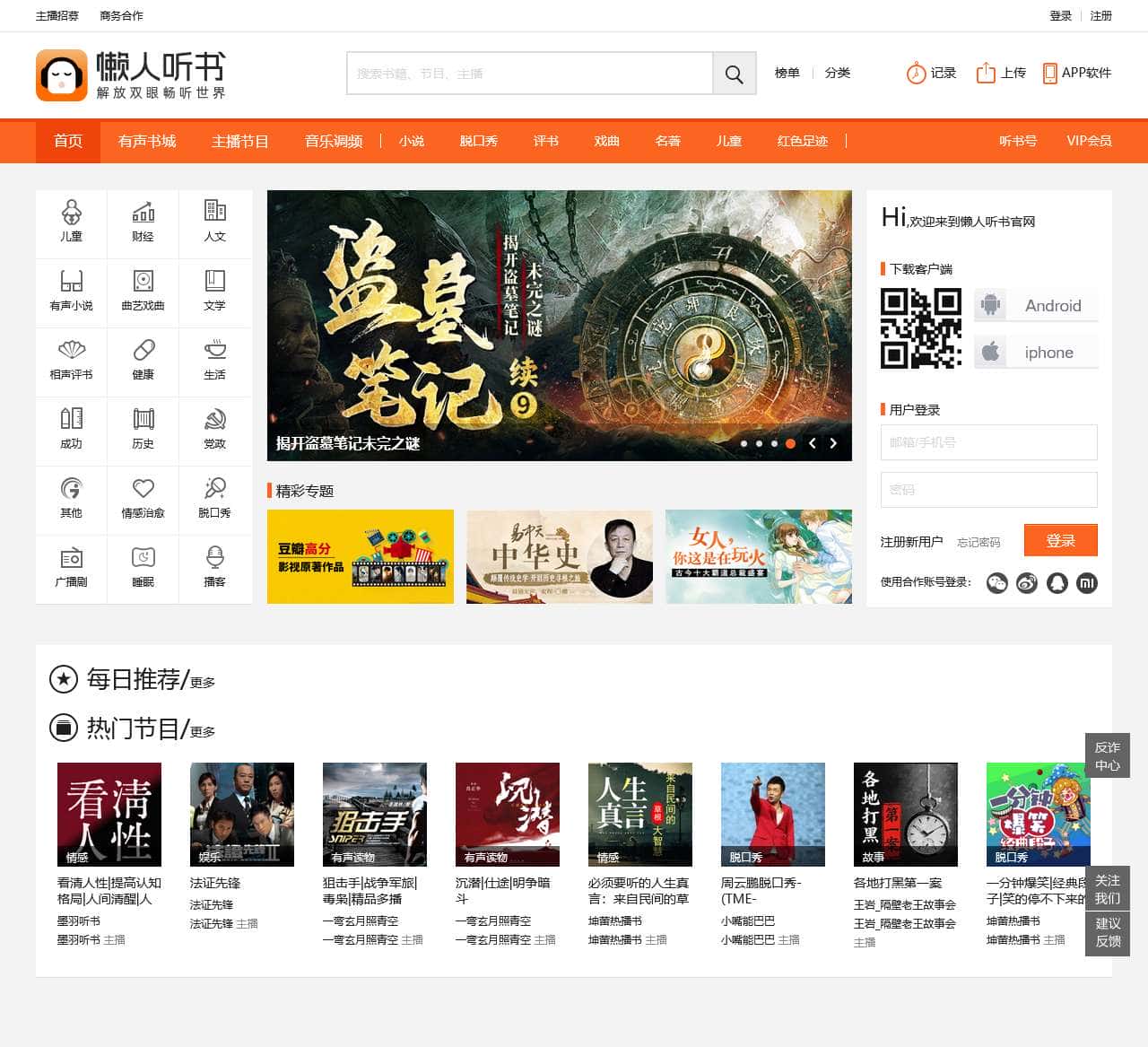The width and height of the screenshot is (1148, 1047).
Task: Log in with Weibo icon
Action: (x=1027, y=583)
